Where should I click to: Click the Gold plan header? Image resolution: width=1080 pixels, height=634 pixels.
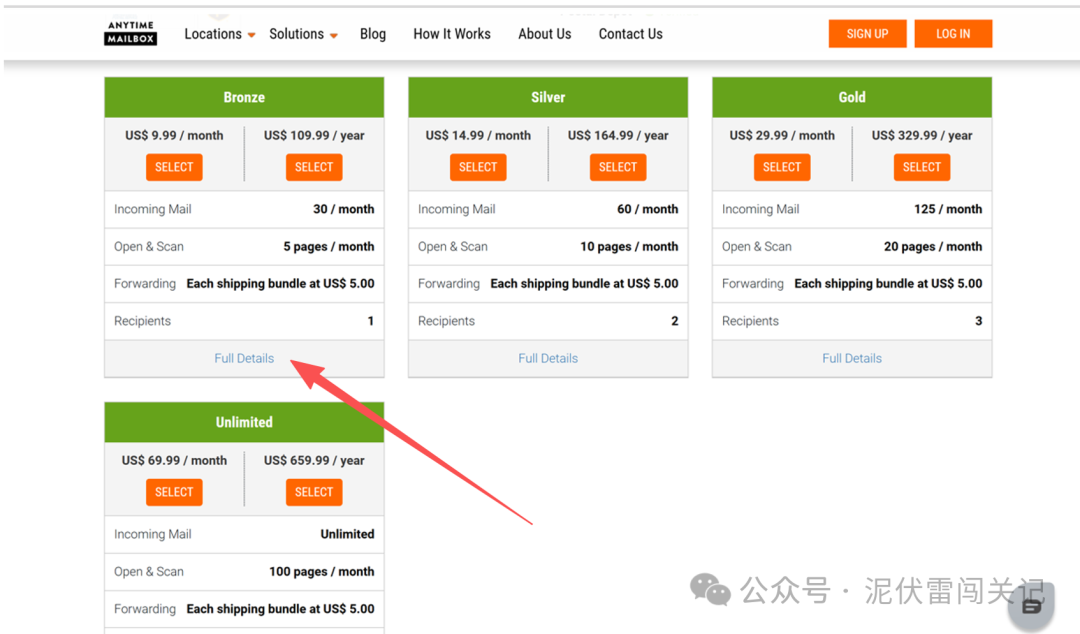coord(852,97)
